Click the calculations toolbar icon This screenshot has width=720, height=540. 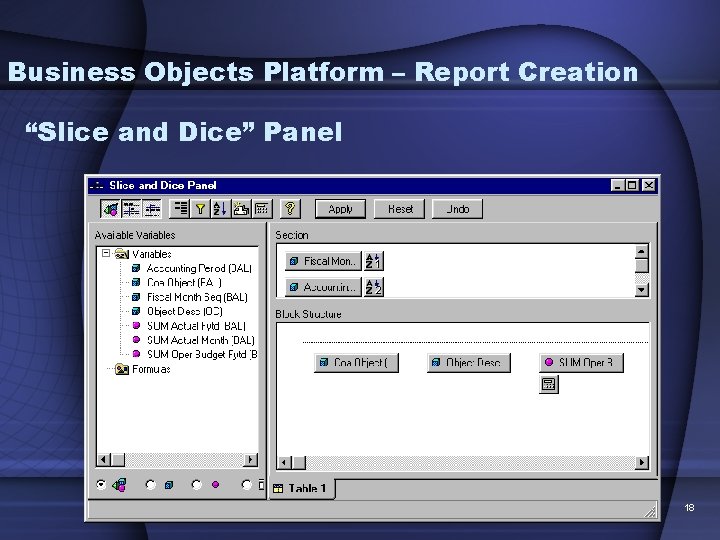[x=262, y=209]
